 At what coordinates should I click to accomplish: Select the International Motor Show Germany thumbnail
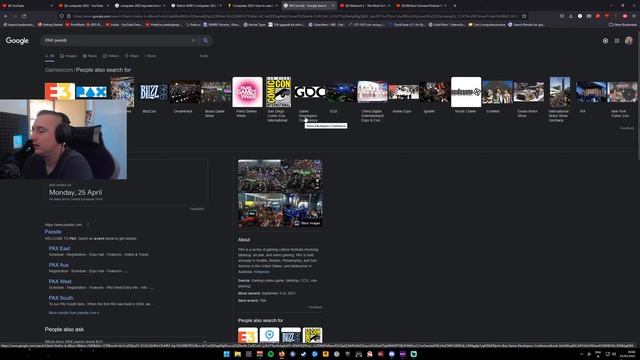click(x=560, y=92)
